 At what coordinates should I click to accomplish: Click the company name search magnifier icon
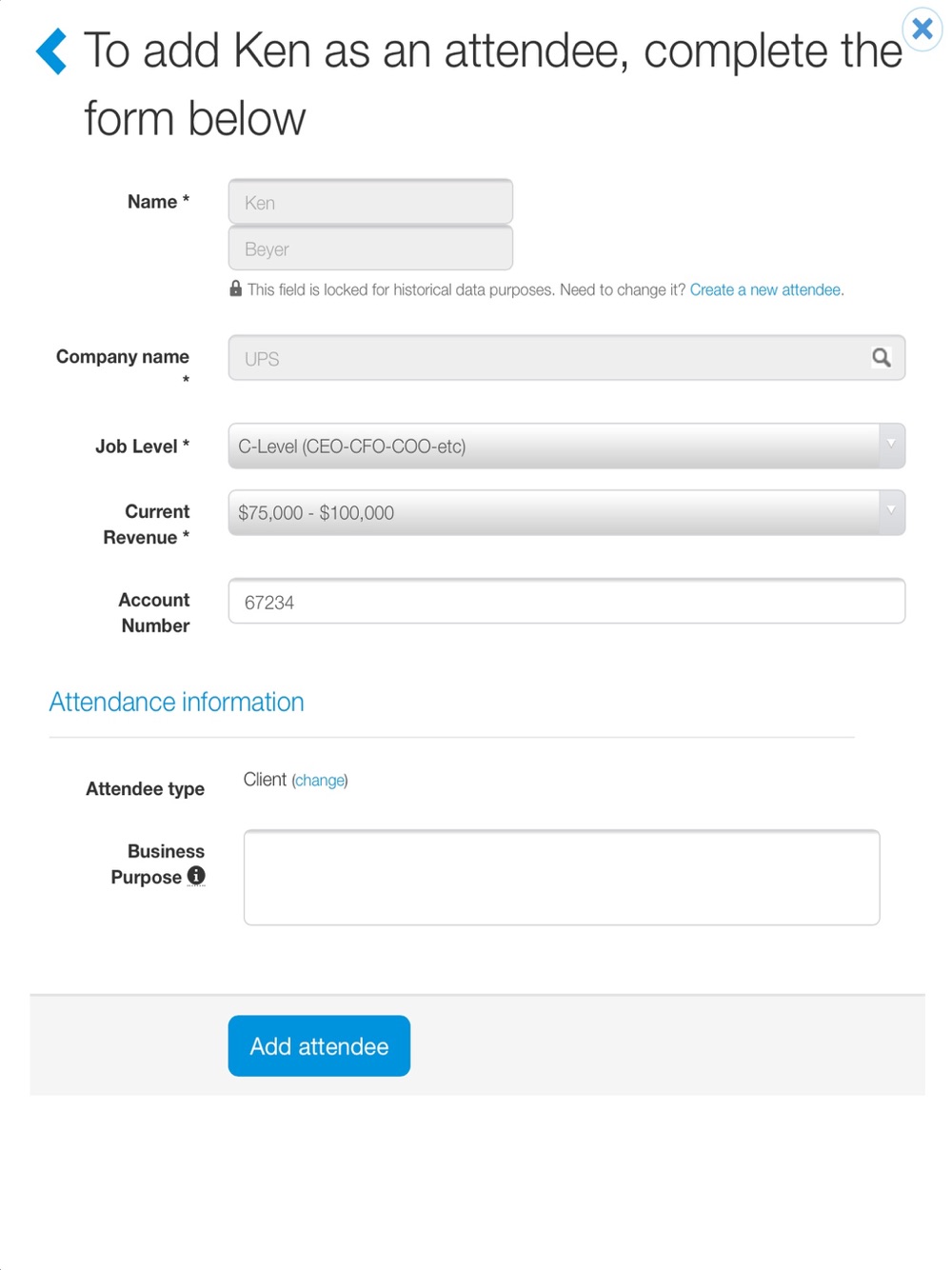coord(882,358)
